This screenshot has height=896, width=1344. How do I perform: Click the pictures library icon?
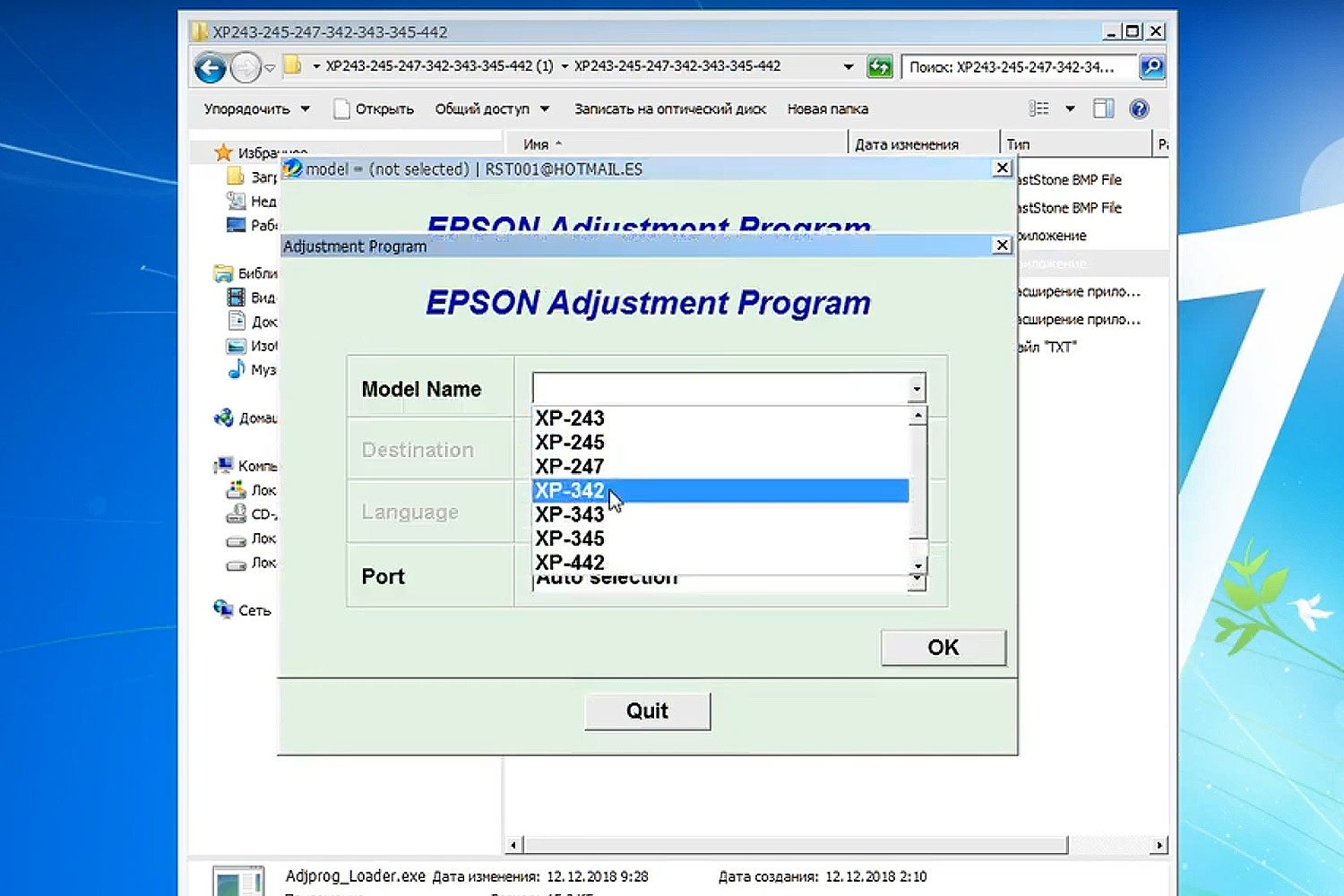click(x=237, y=346)
